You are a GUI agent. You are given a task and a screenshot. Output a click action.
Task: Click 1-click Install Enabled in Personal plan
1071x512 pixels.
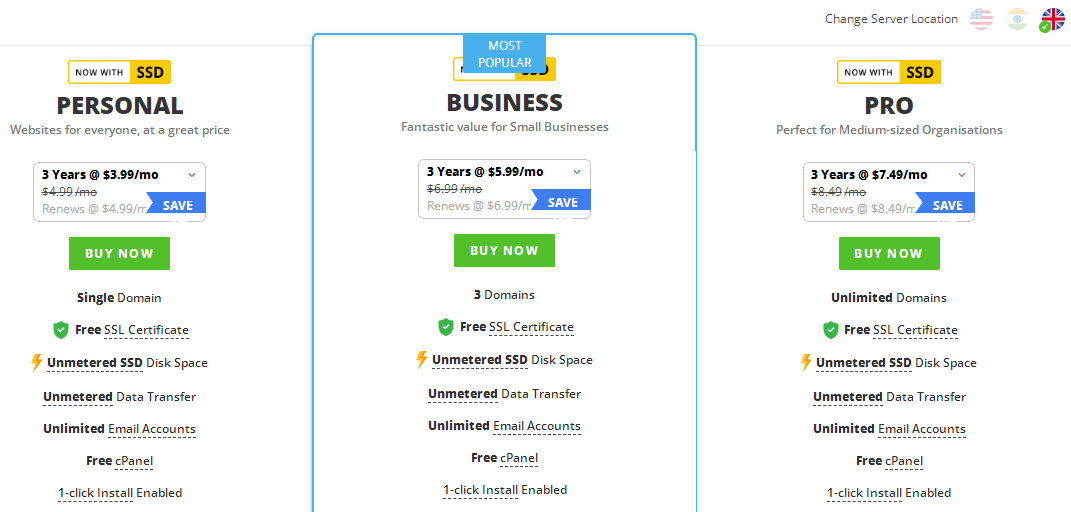[x=120, y=493]
